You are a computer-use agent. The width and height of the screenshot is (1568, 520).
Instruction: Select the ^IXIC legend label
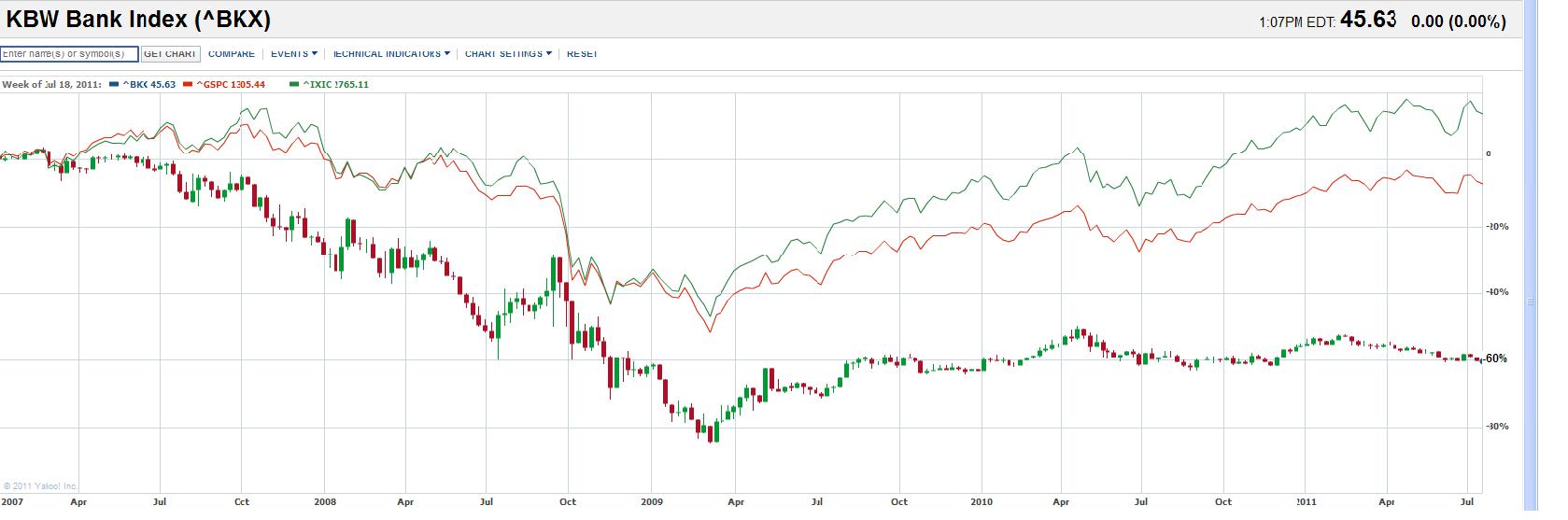(x=335, y=85)
